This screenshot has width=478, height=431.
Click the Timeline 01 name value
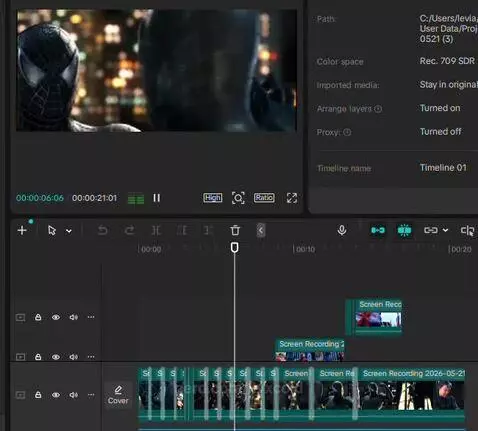[x=443, y=168]
